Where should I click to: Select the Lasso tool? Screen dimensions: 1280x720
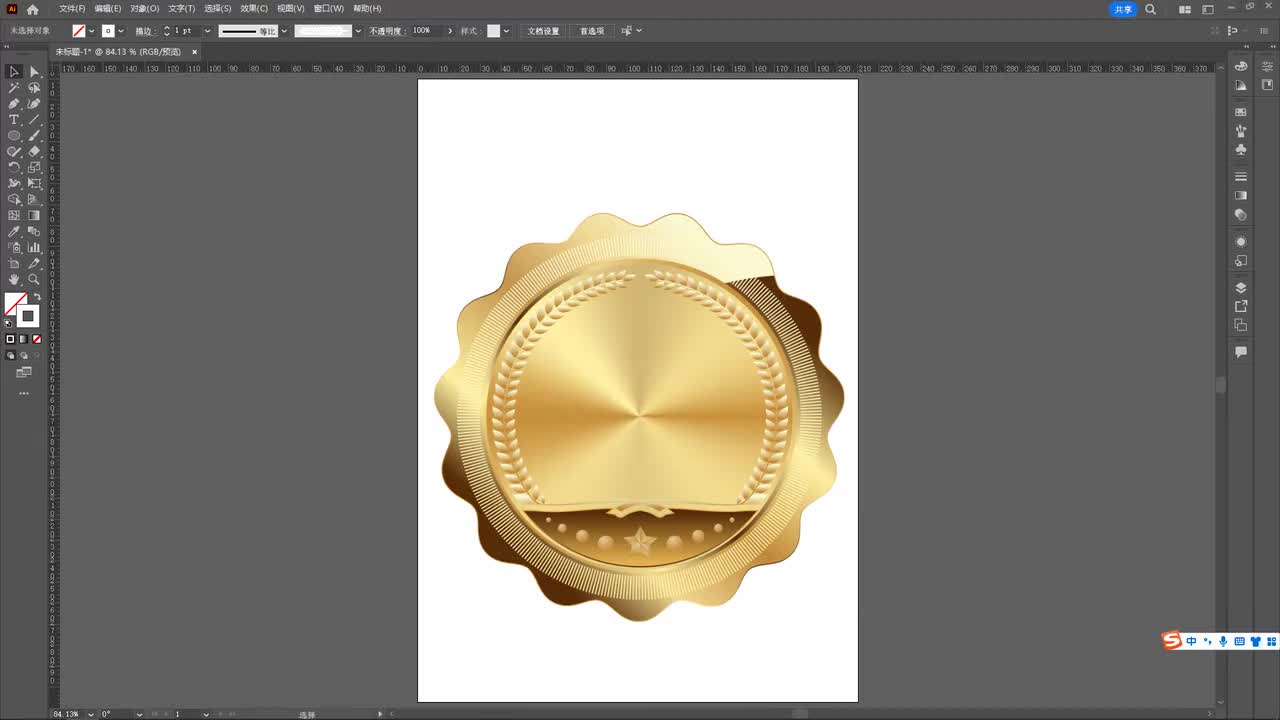pyautogui.click(x=34, y=88)
